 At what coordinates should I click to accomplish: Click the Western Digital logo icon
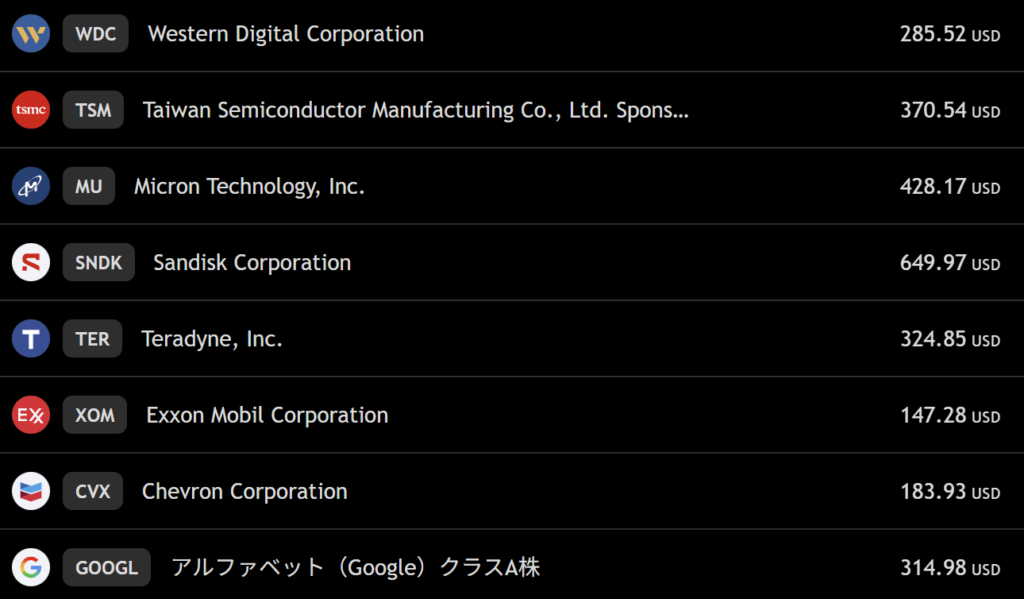31,34
